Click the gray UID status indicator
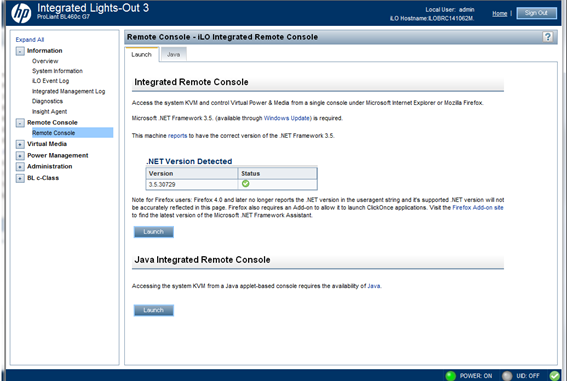 click(507, 376)
